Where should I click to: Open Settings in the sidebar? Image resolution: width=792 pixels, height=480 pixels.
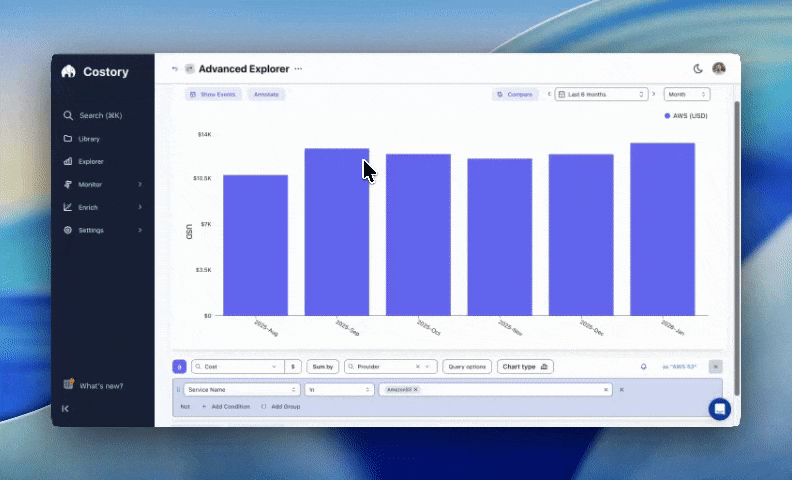[x=84, y=230]
